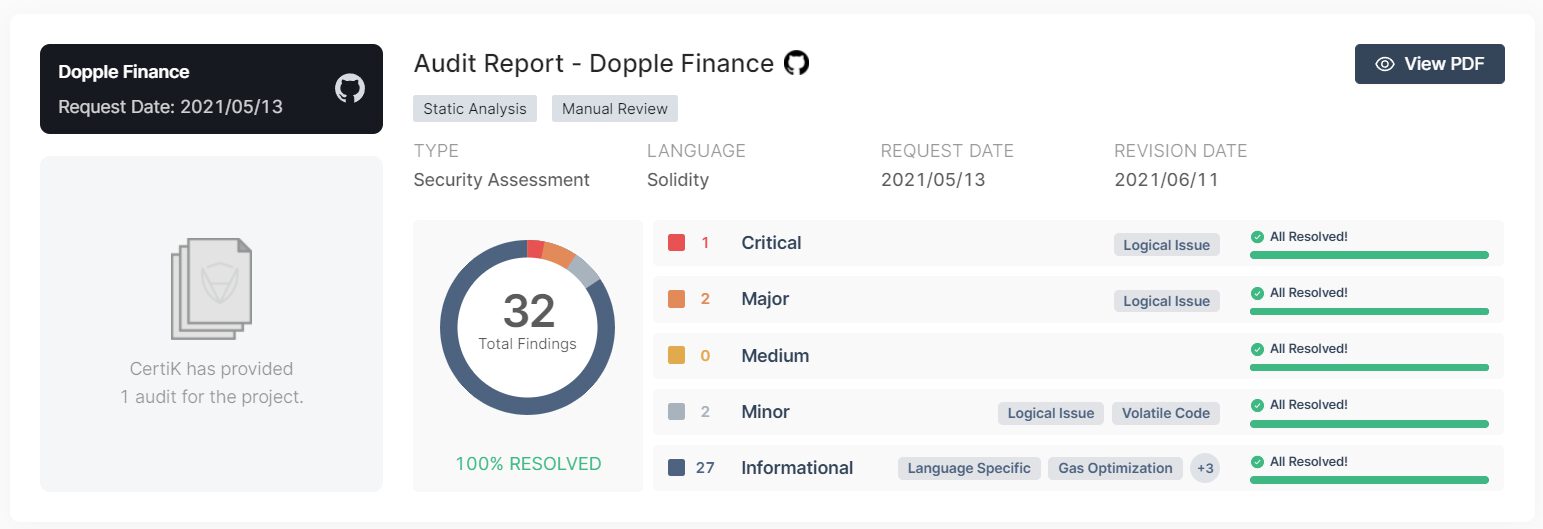The width and height of the screenshot is (1543, 529).
Task: Click Logical Issue tag in Critical row
Action: pyautogui.click(x=1167, y=245)
